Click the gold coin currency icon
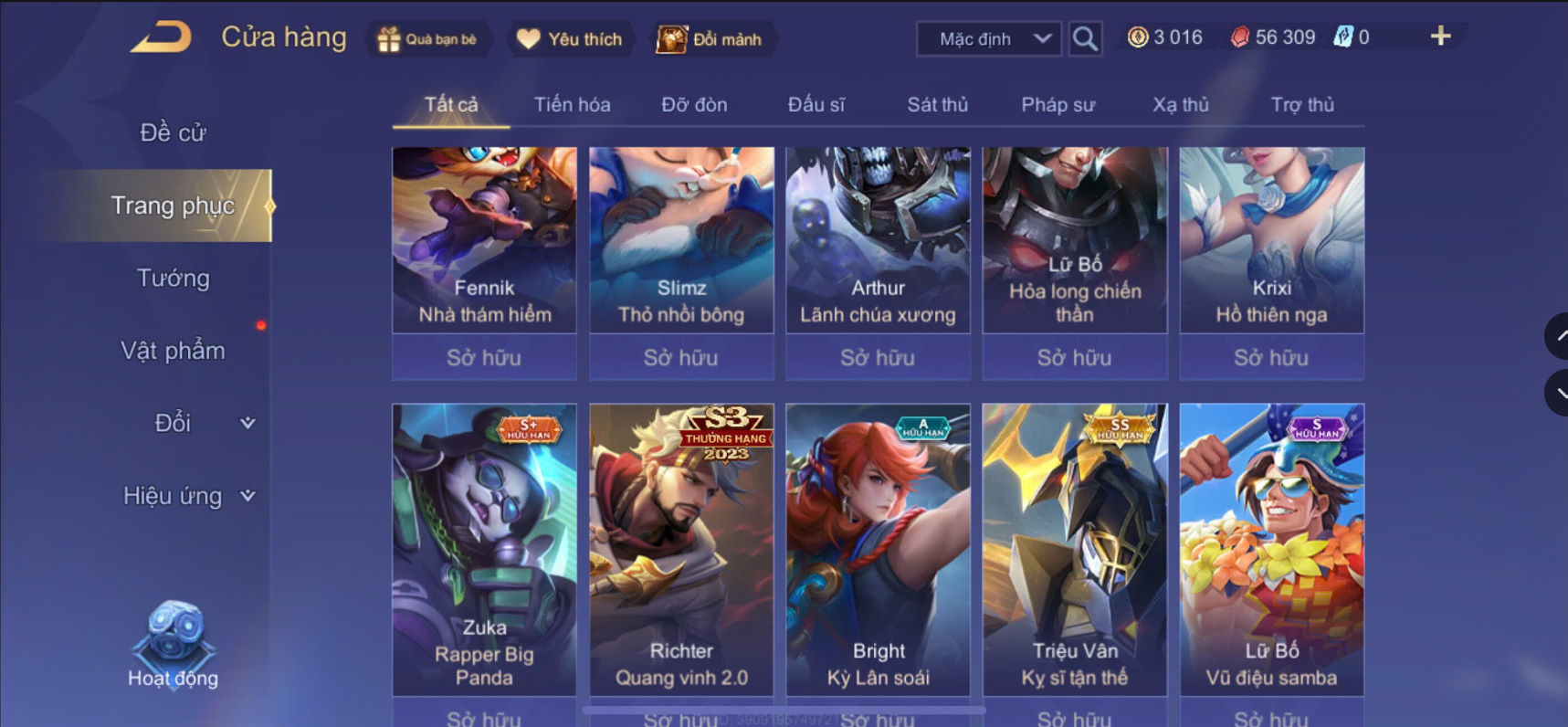This screenshot has height=727, width=1568. click(1138, 37)
